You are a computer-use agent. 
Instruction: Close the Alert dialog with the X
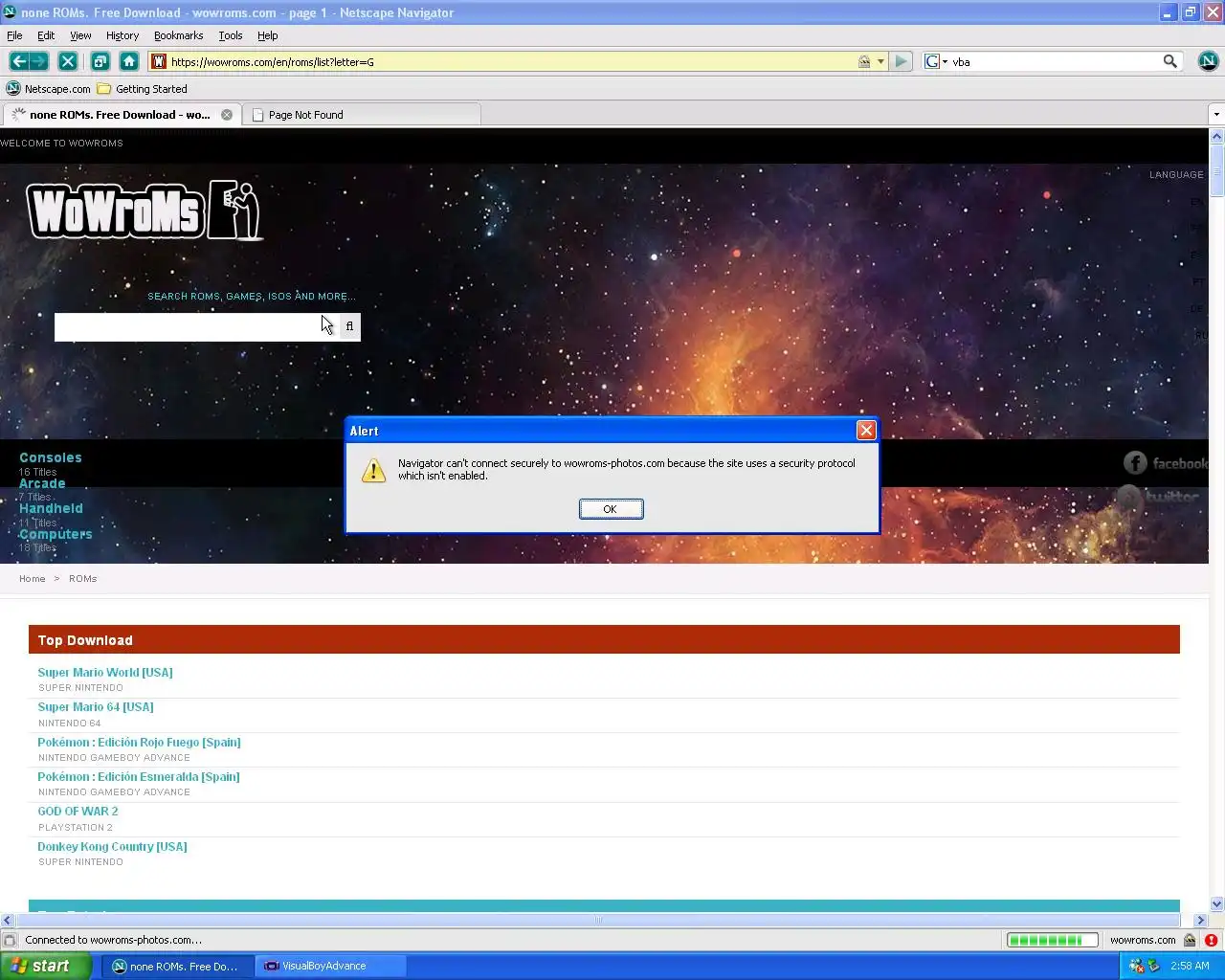pyautogui.click(x=866, y=431)
